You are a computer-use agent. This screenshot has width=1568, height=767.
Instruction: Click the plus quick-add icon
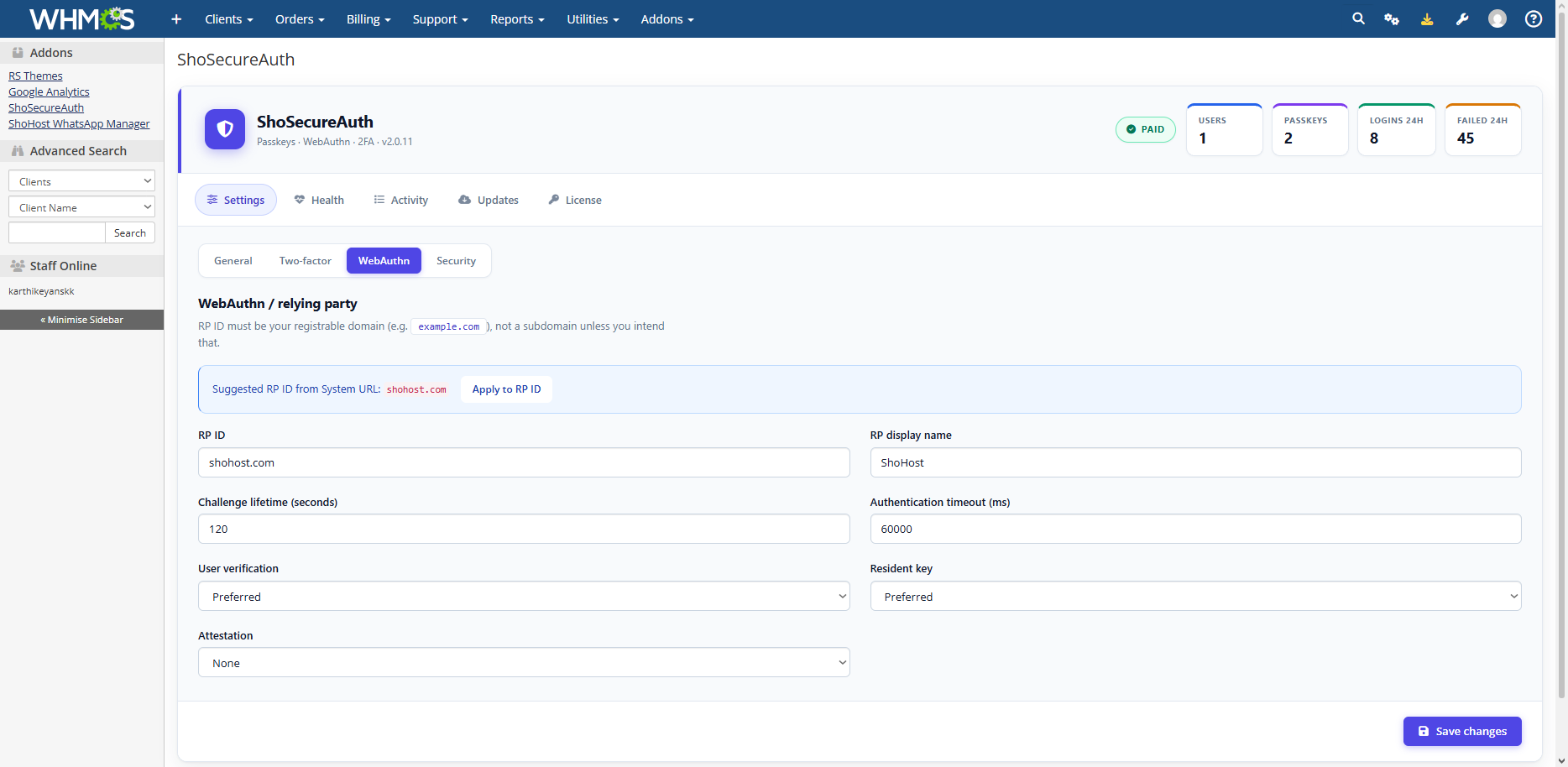click(x=176, y=19)
